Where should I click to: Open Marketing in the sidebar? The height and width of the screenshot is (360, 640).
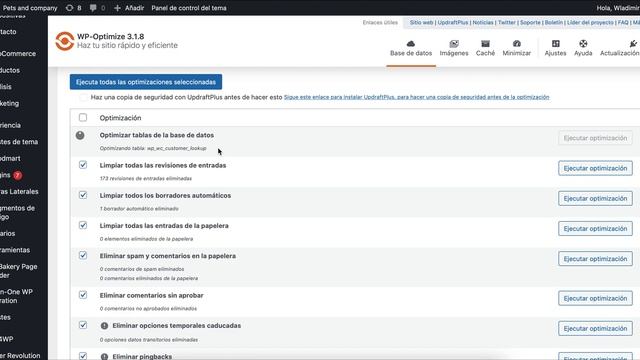point(9,103)
